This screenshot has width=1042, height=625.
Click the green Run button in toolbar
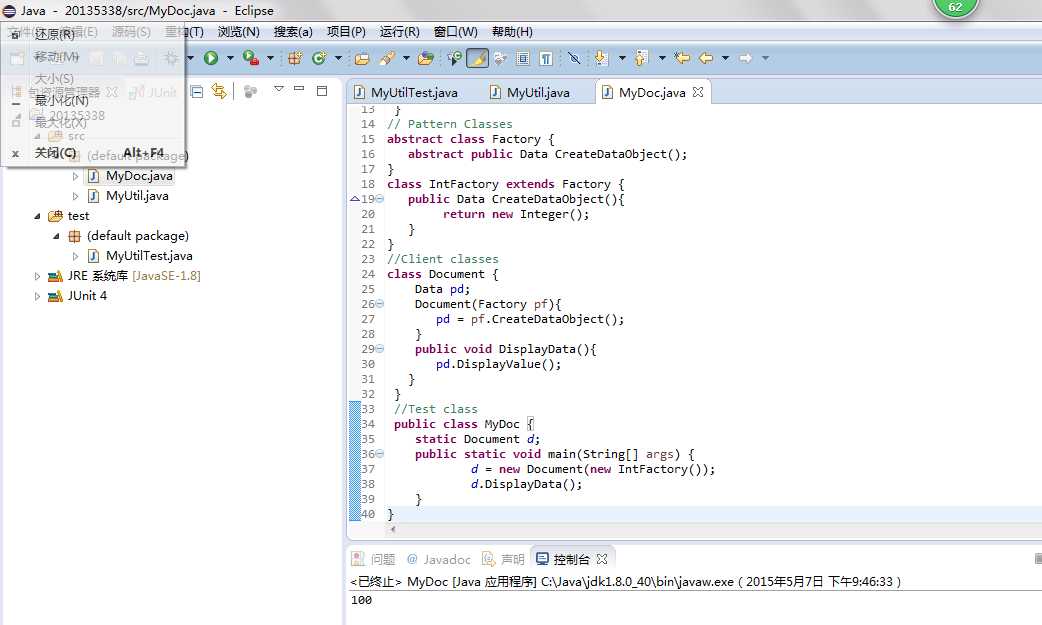[211, 59]
